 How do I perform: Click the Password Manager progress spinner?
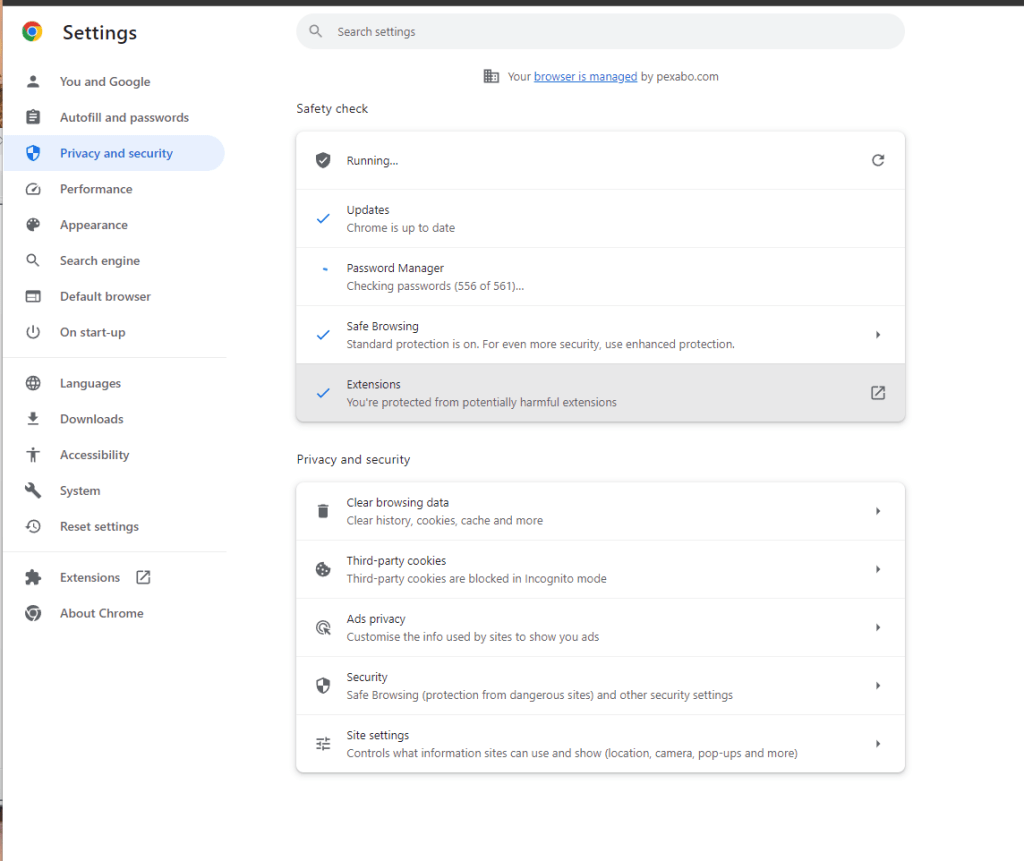(x=325, y=269)
